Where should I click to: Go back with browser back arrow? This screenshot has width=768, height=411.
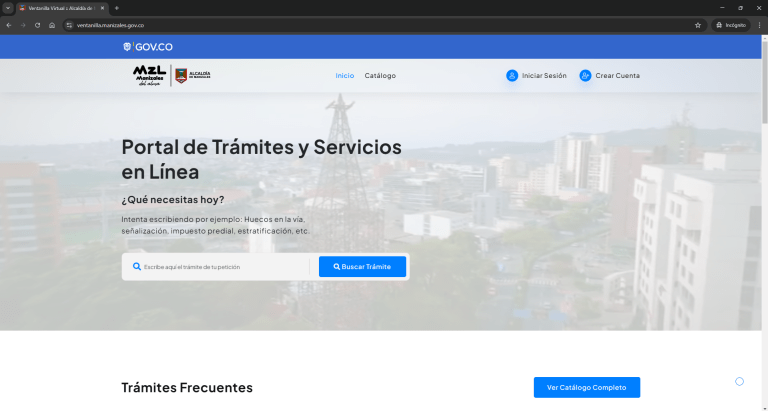point(9,25)
